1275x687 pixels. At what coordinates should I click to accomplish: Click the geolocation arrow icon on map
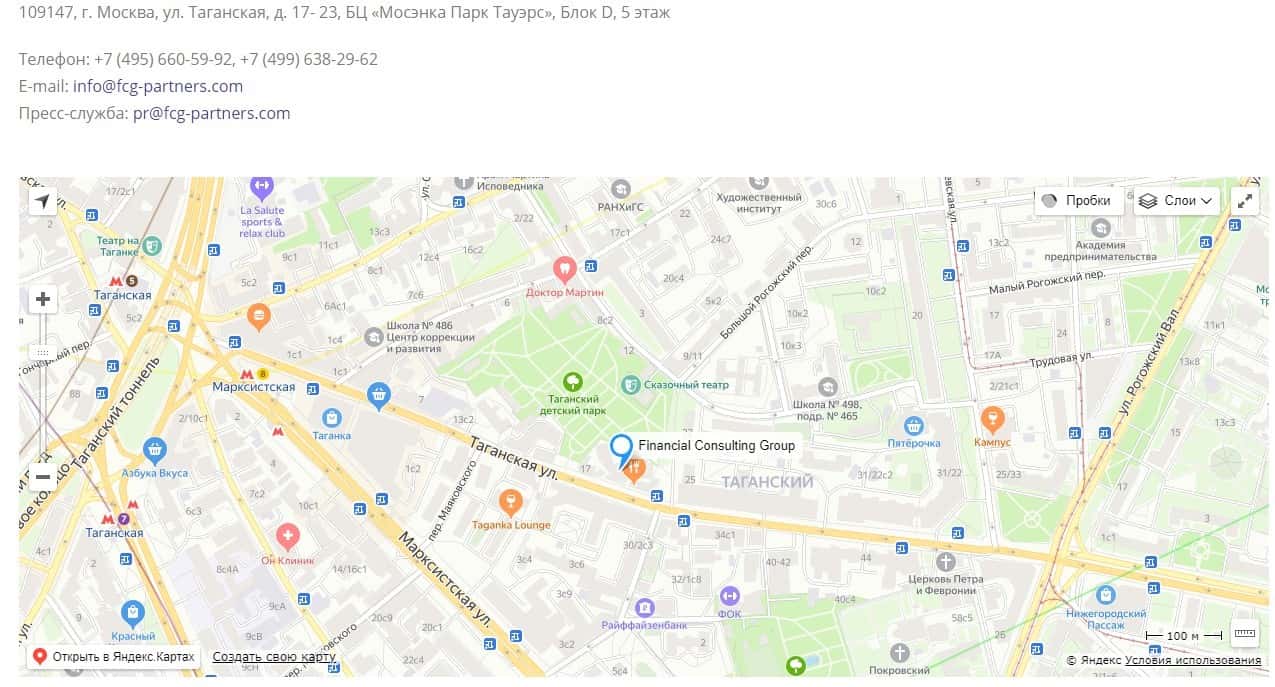[x=43, y=201]
